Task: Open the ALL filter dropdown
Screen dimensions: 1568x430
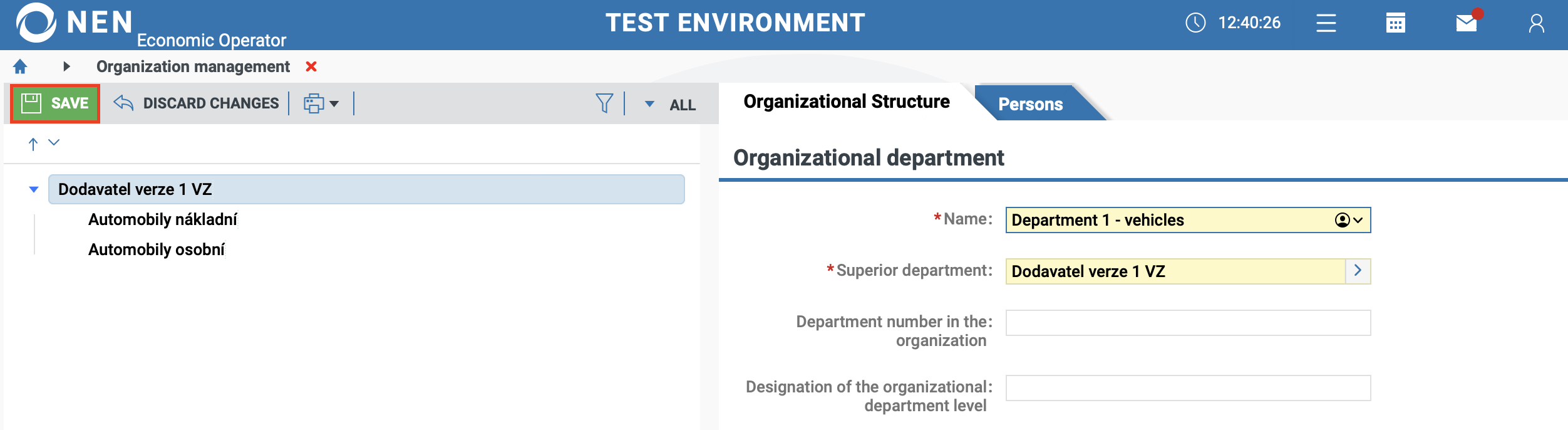Action: 671,104
